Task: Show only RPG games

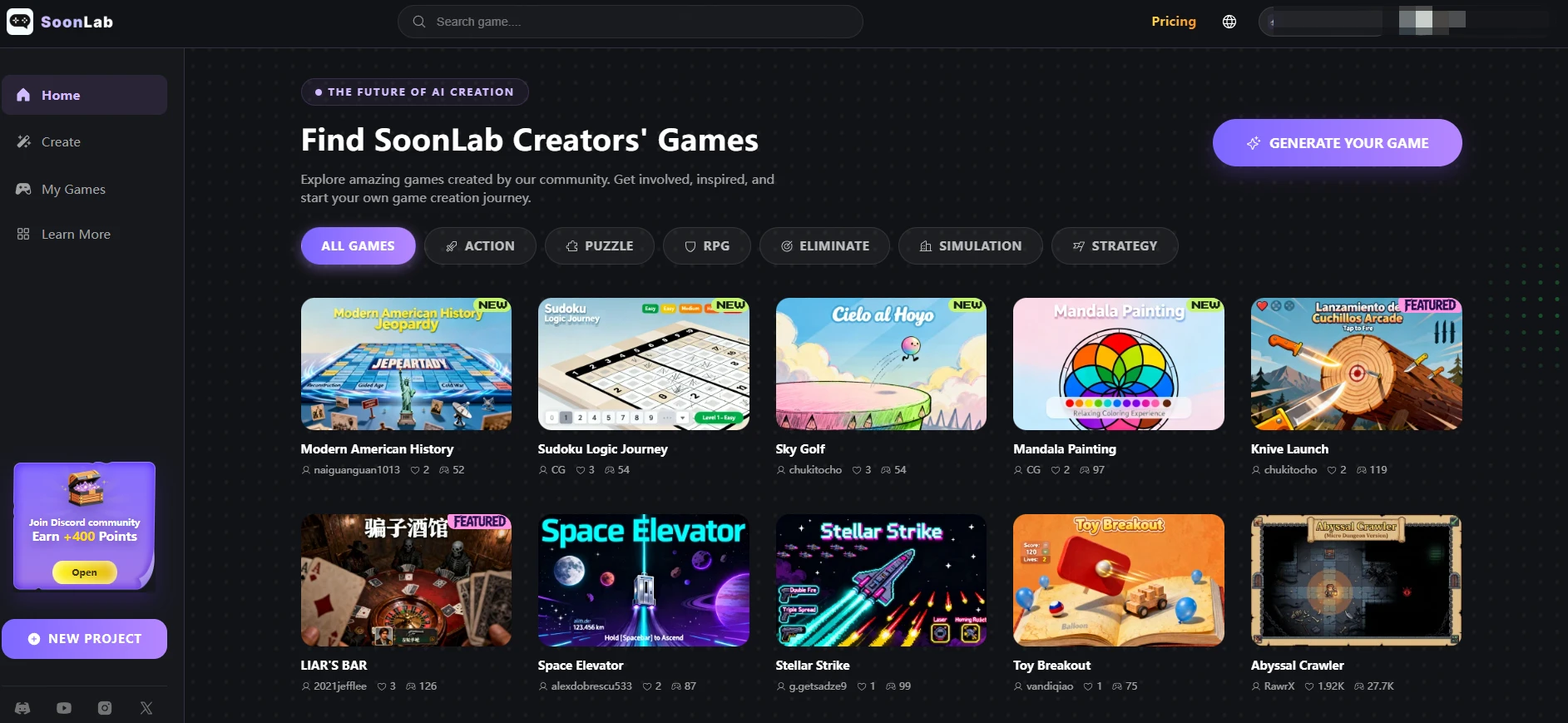Action: click(706, 246)
